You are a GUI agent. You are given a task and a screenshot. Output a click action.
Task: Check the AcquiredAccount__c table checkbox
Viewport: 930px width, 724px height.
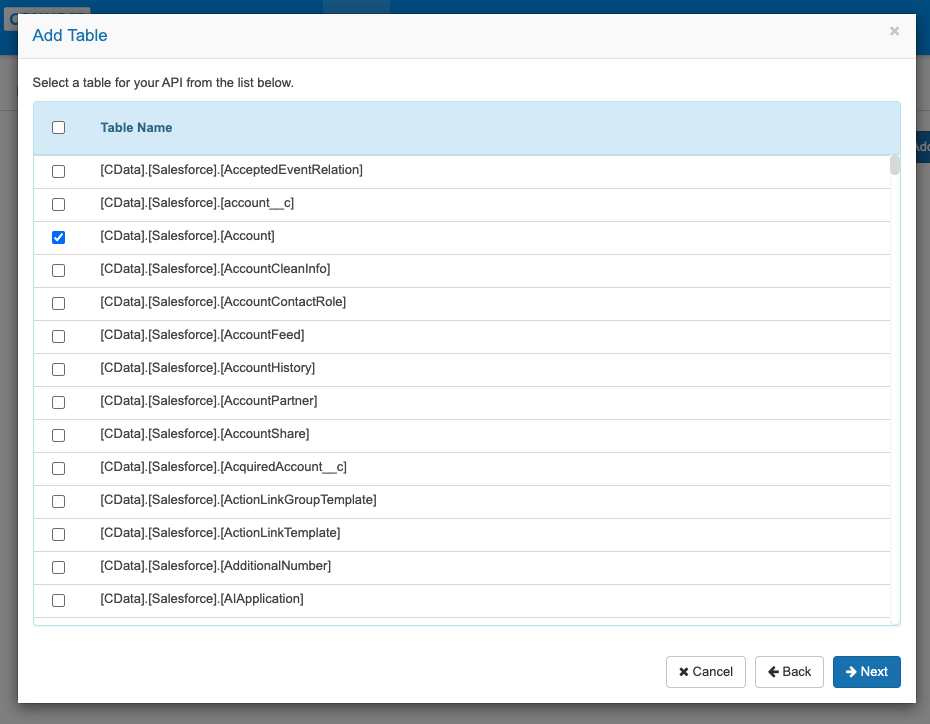(59, 468)
